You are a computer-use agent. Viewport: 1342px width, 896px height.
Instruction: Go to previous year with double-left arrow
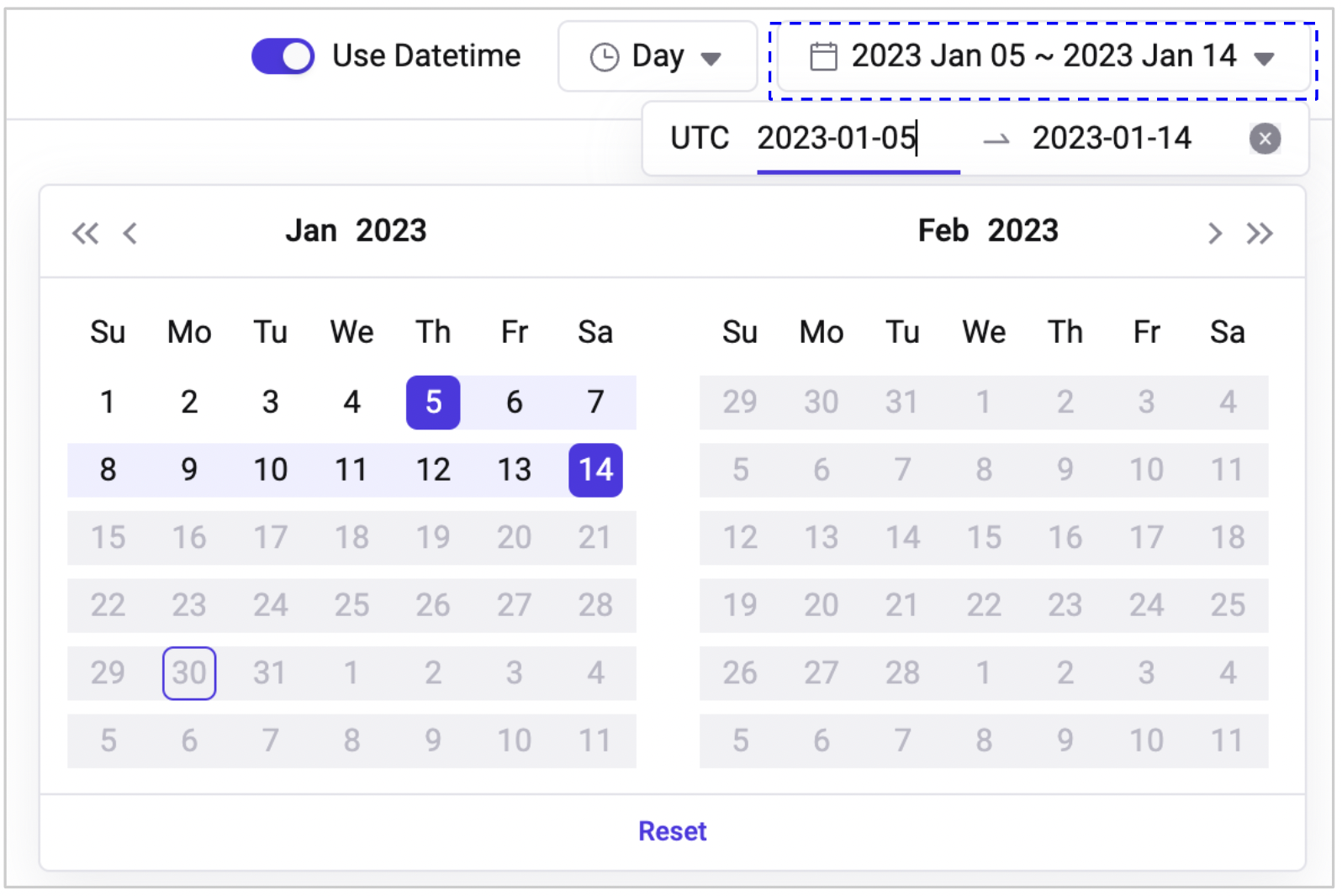(x=85, y=233)
